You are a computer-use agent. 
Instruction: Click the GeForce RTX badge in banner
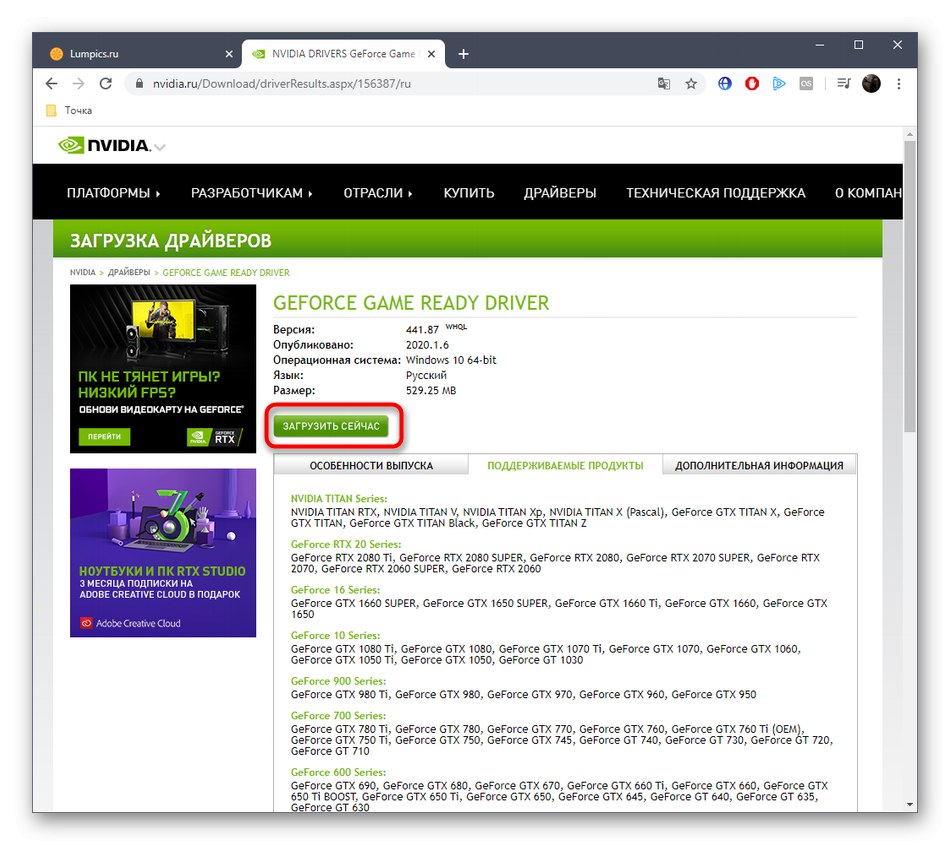214,437
